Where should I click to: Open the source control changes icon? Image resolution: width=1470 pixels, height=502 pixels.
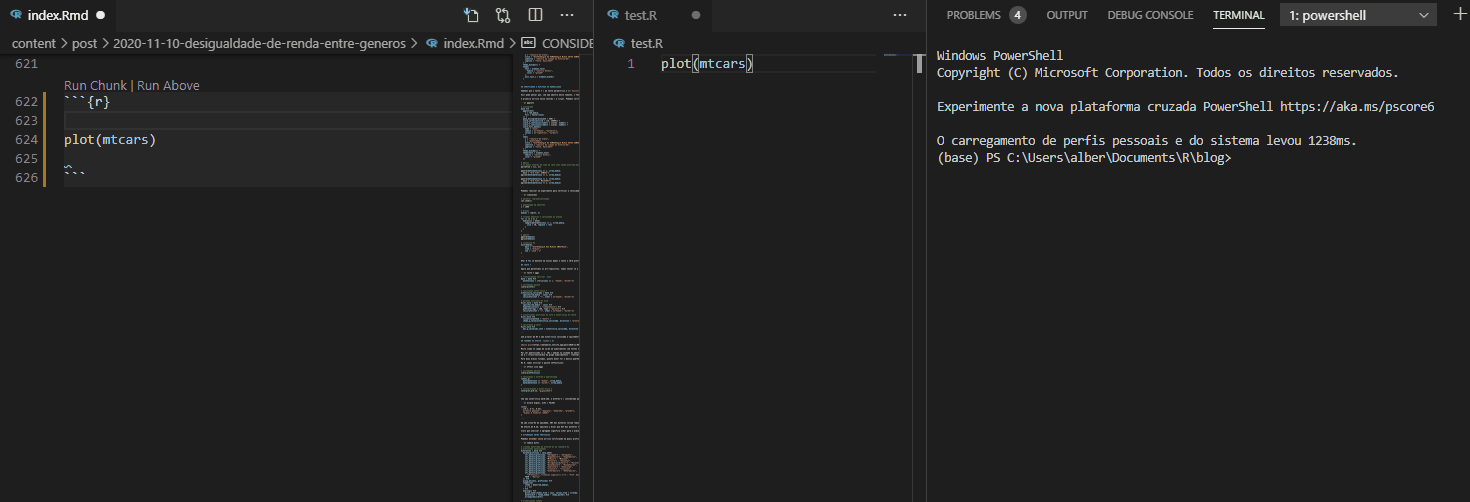[503, 15]
